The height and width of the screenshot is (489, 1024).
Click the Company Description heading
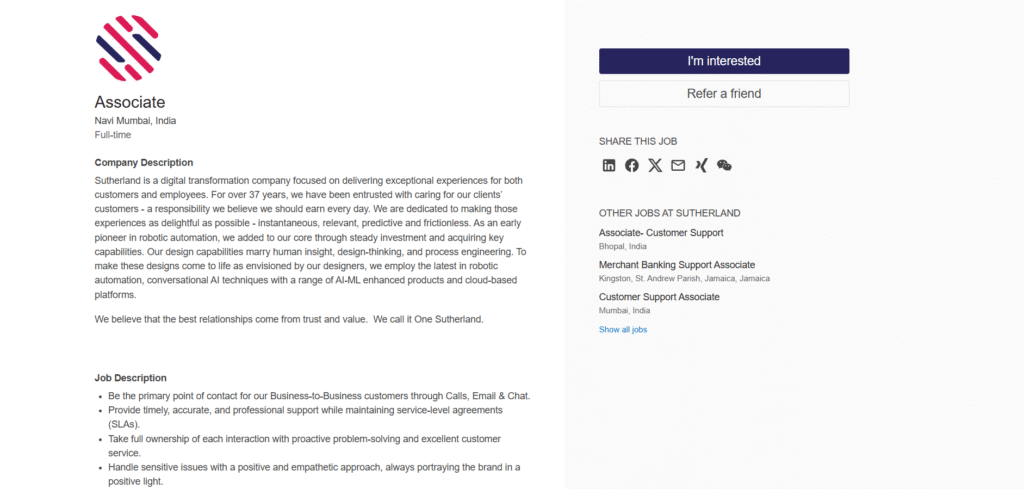pos(144,162)
